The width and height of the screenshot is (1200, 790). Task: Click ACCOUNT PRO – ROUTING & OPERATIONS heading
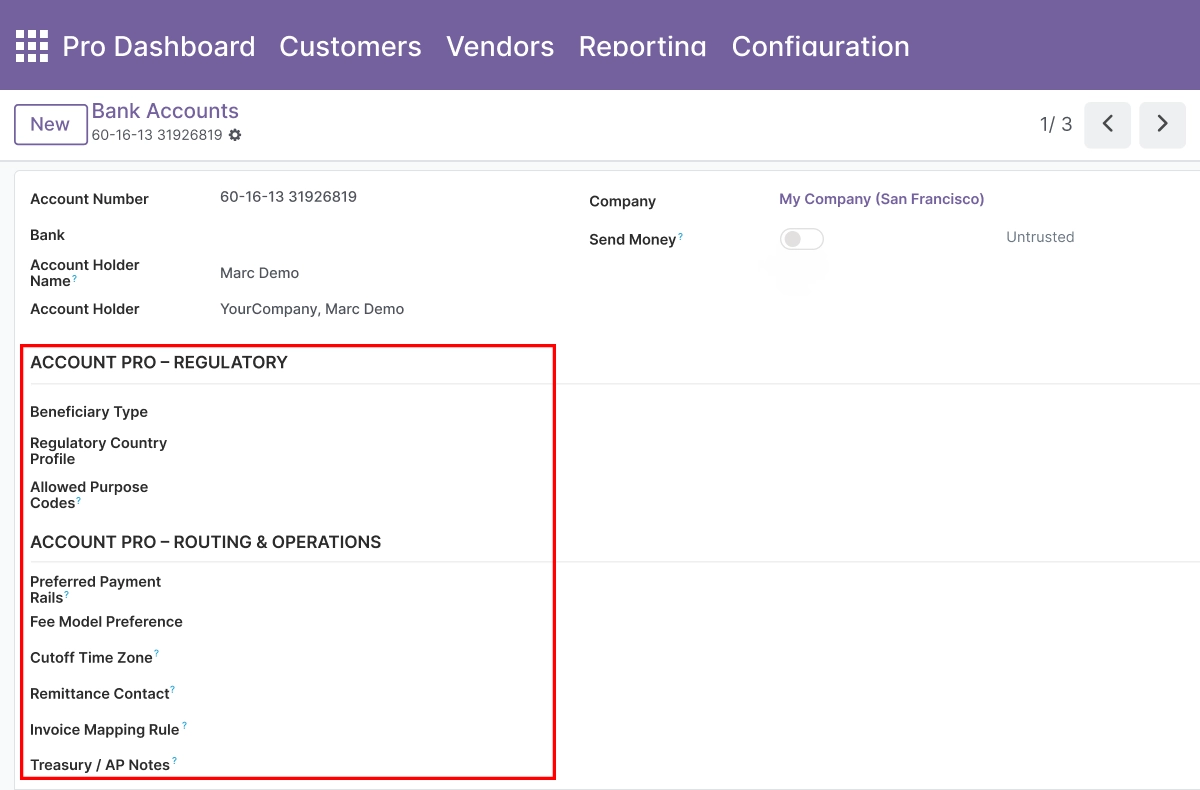(x=206, y=542)
